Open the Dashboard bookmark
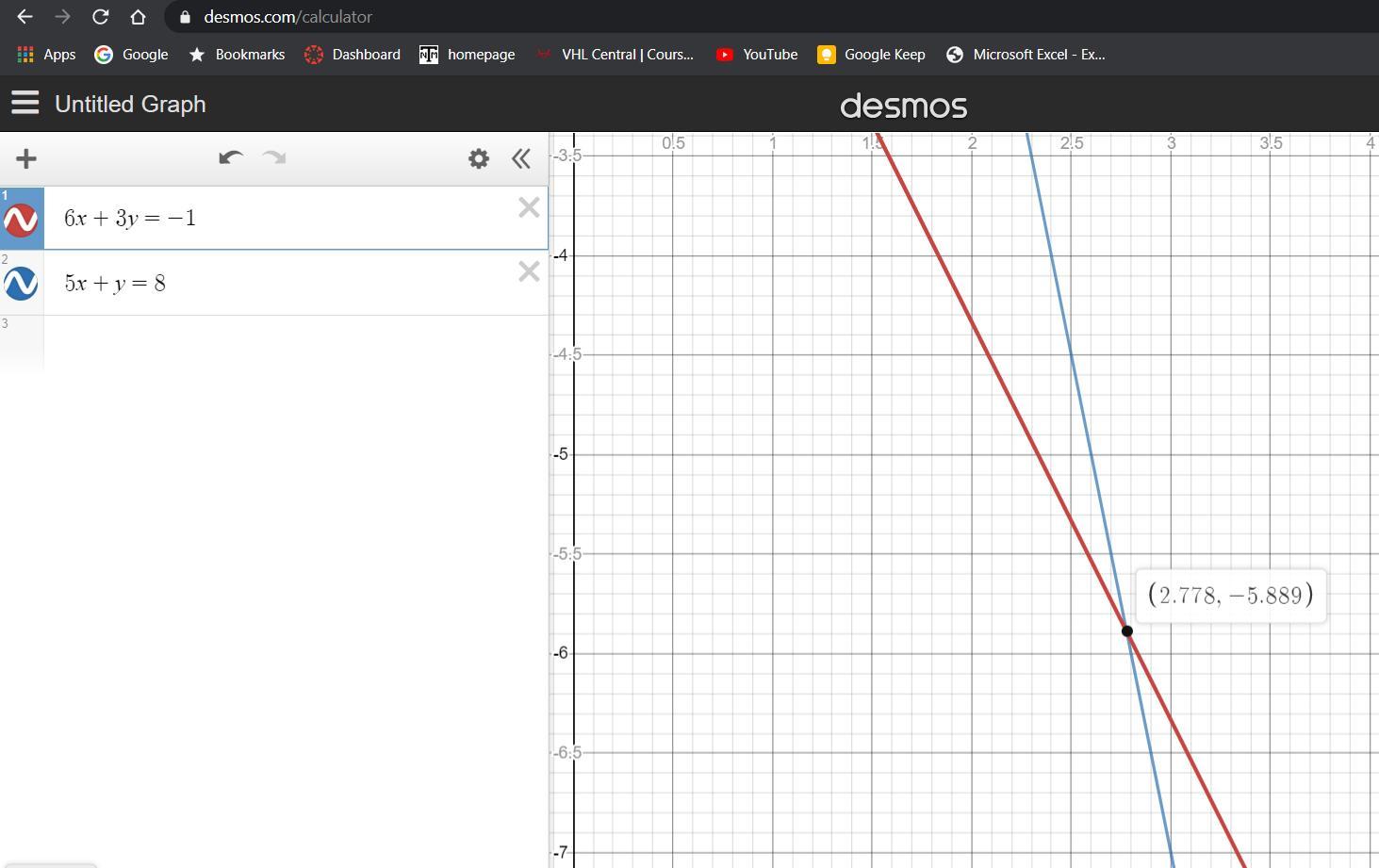 point(353,55)
